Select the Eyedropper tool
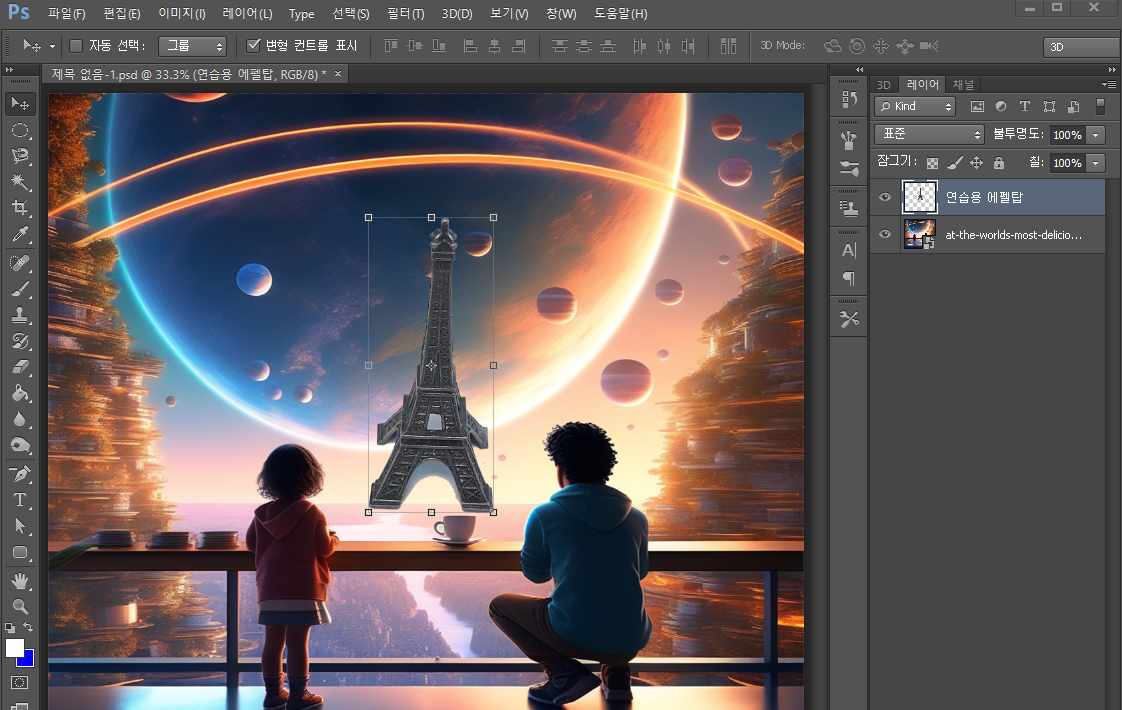Viewport: 1122px width, 710px height. [x=20, y=234]
